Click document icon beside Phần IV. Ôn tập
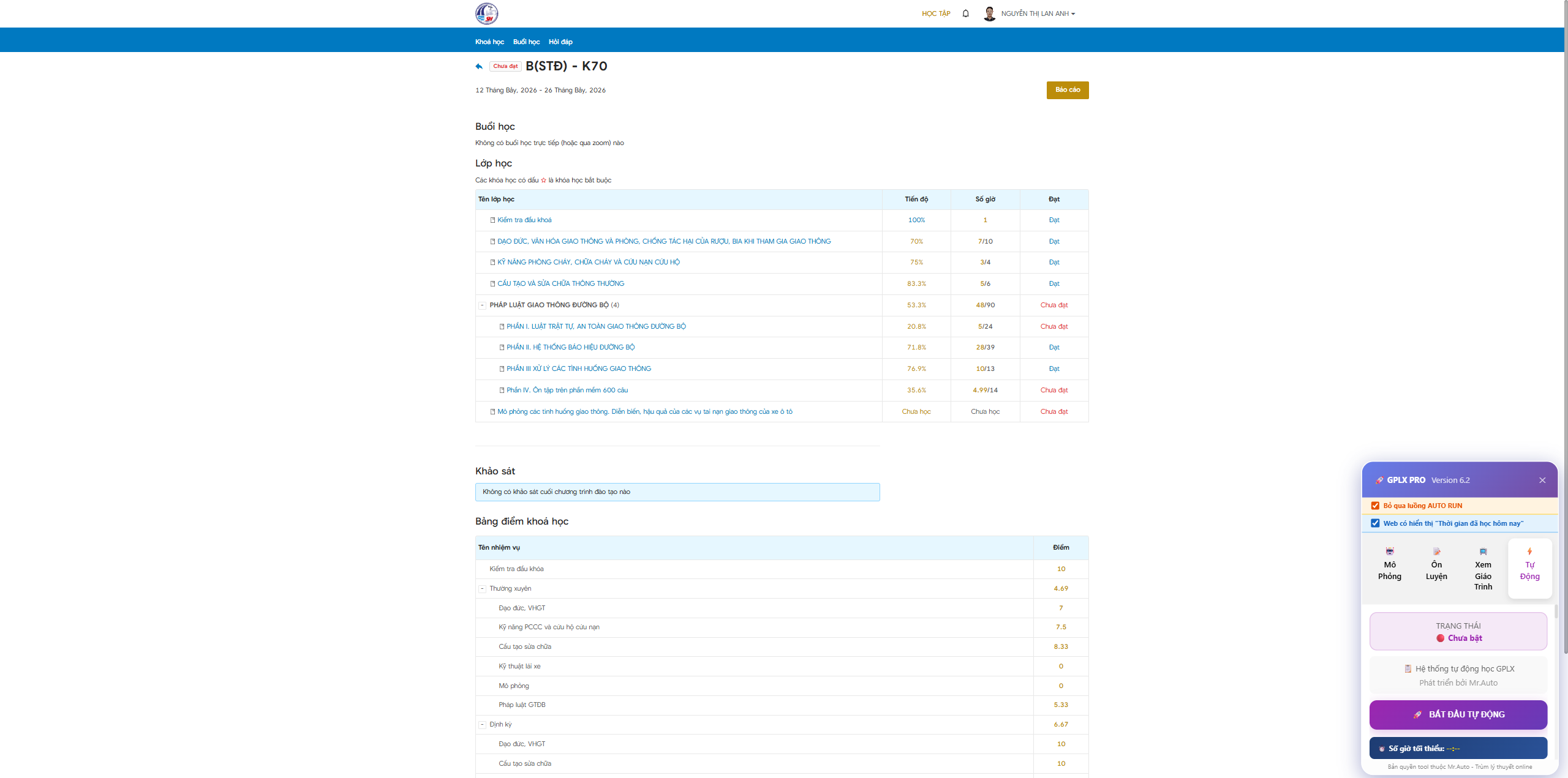The width and height of the screenshot is (1568, 778). 502,390
